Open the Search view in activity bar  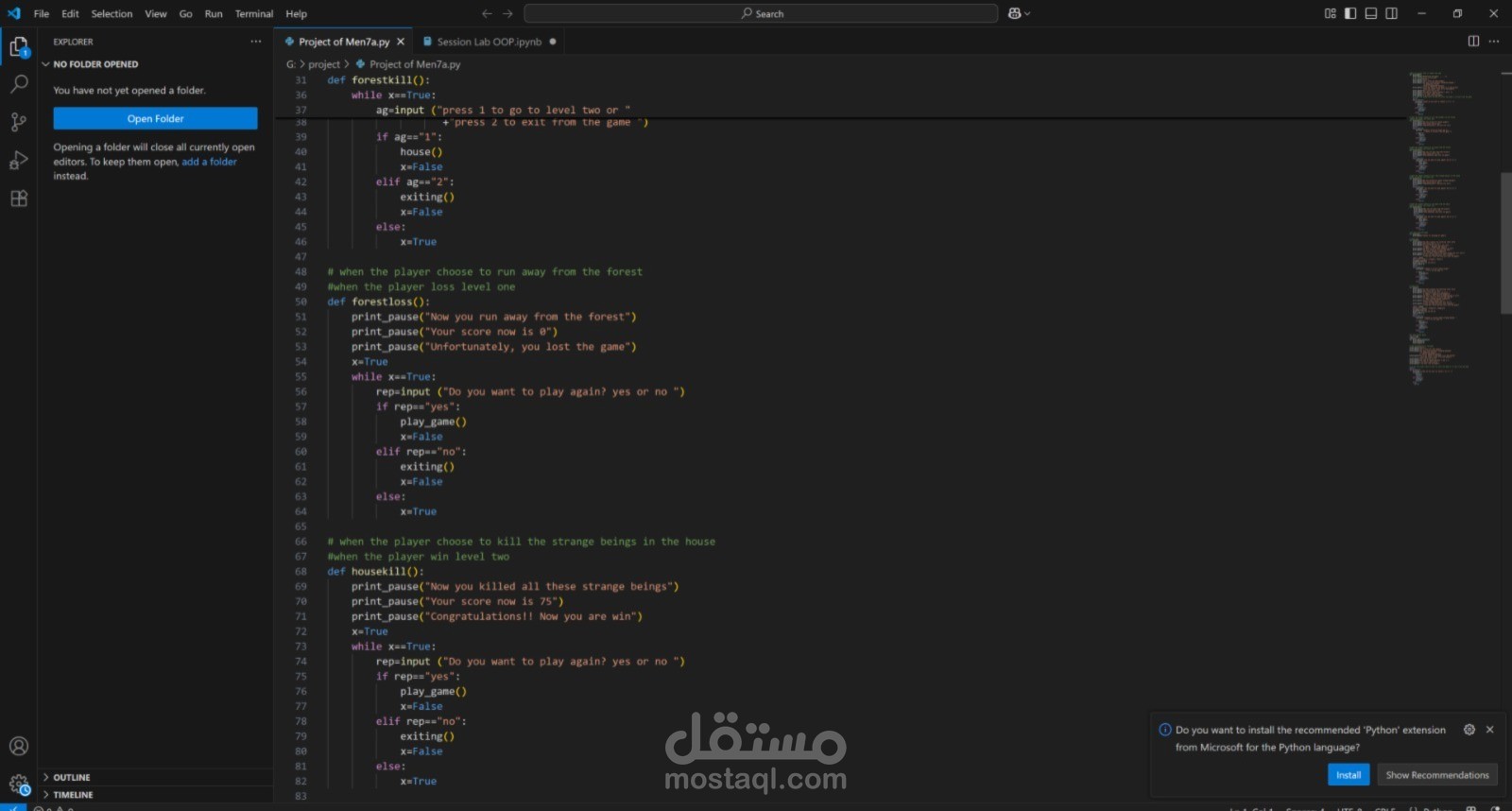pyautogui.click(x=19, y=84)
